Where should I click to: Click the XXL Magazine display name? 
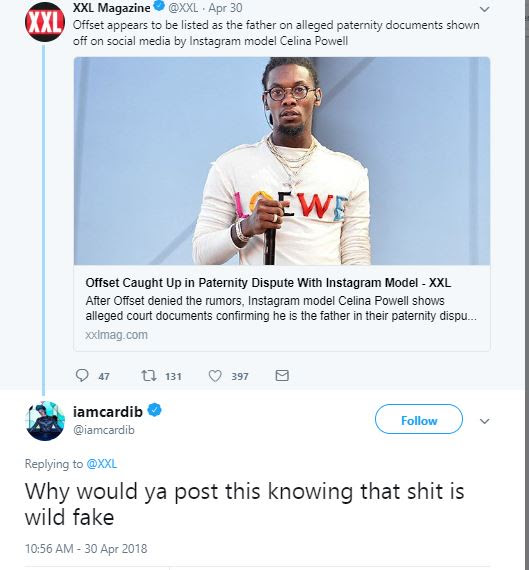click(111, 8)
